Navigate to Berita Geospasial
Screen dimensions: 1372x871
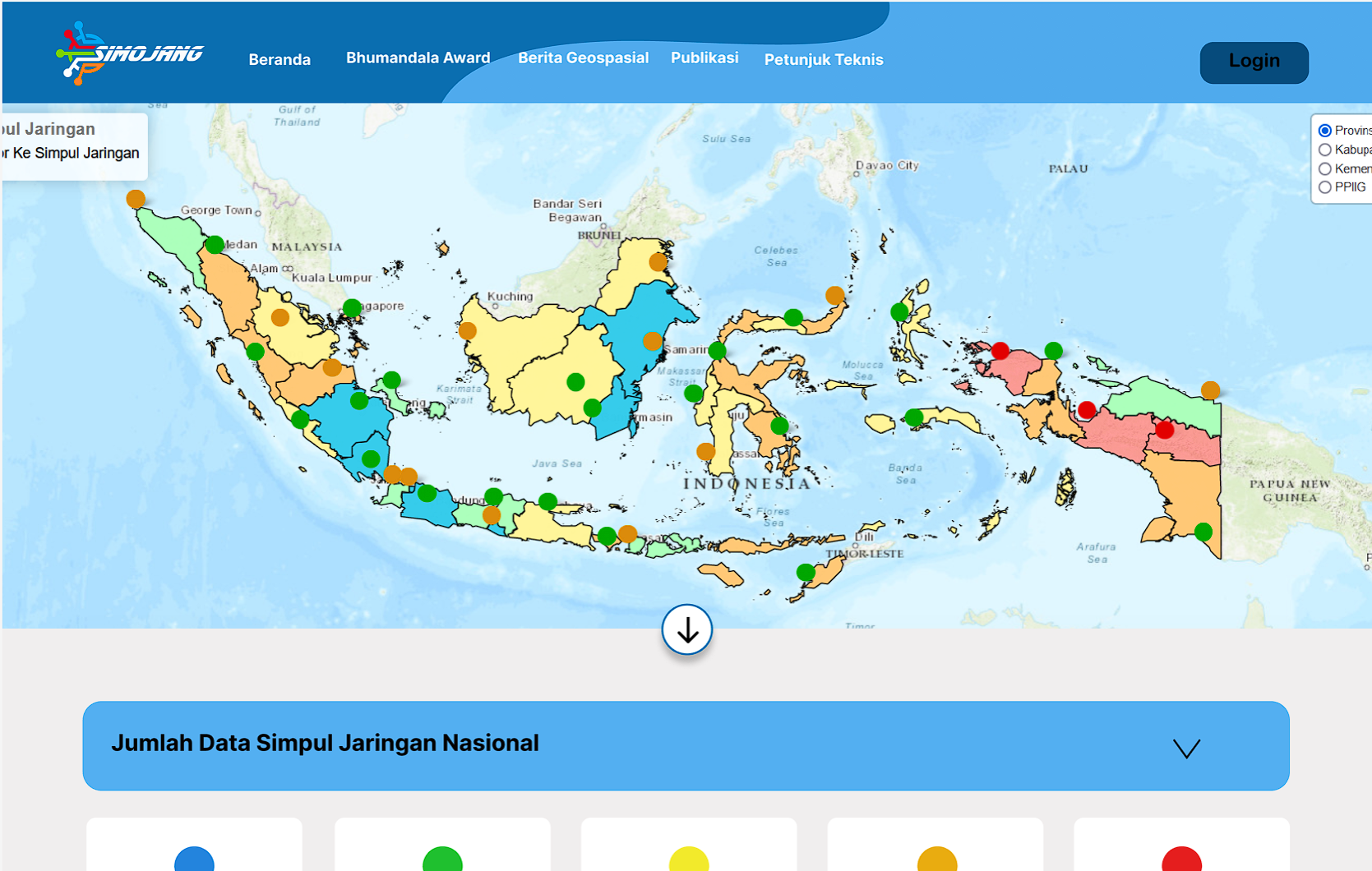point(583,58)
